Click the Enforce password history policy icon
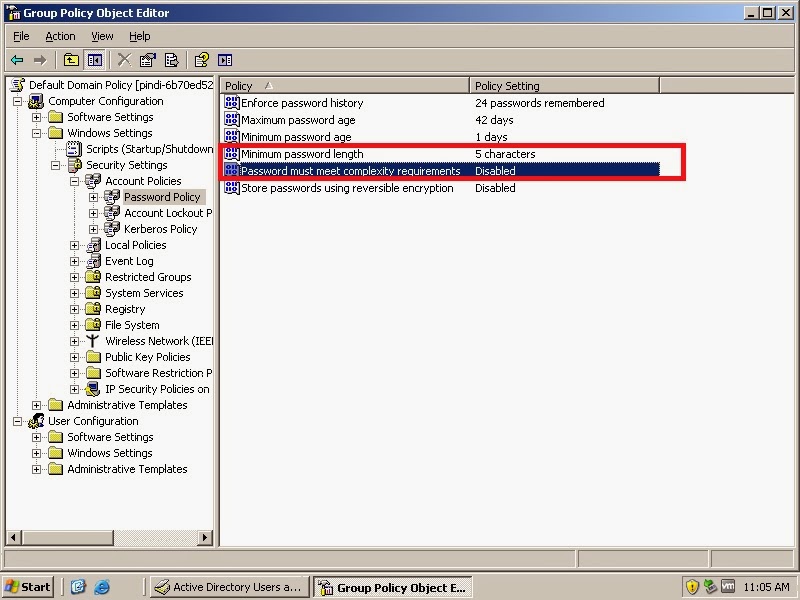This screenshot has height=600, width=800. tap(232, 103)
